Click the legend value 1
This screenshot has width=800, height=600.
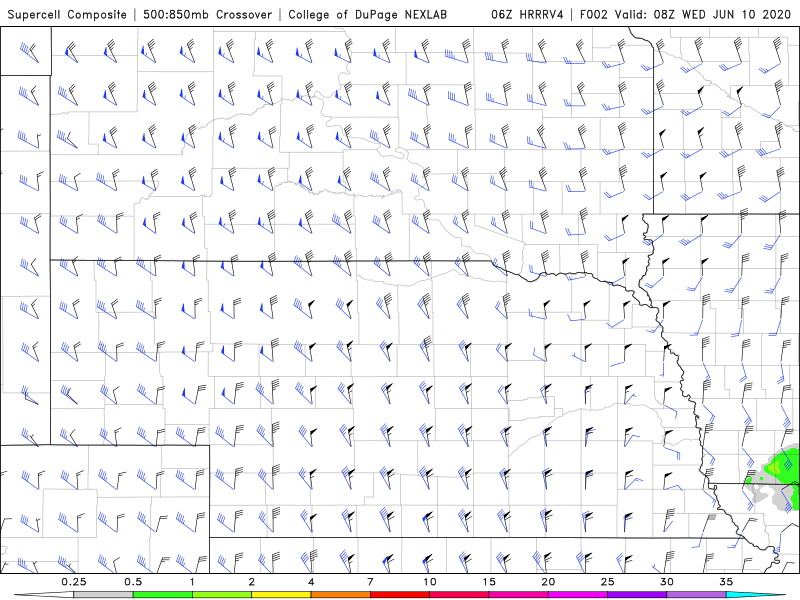click(192, 582)
